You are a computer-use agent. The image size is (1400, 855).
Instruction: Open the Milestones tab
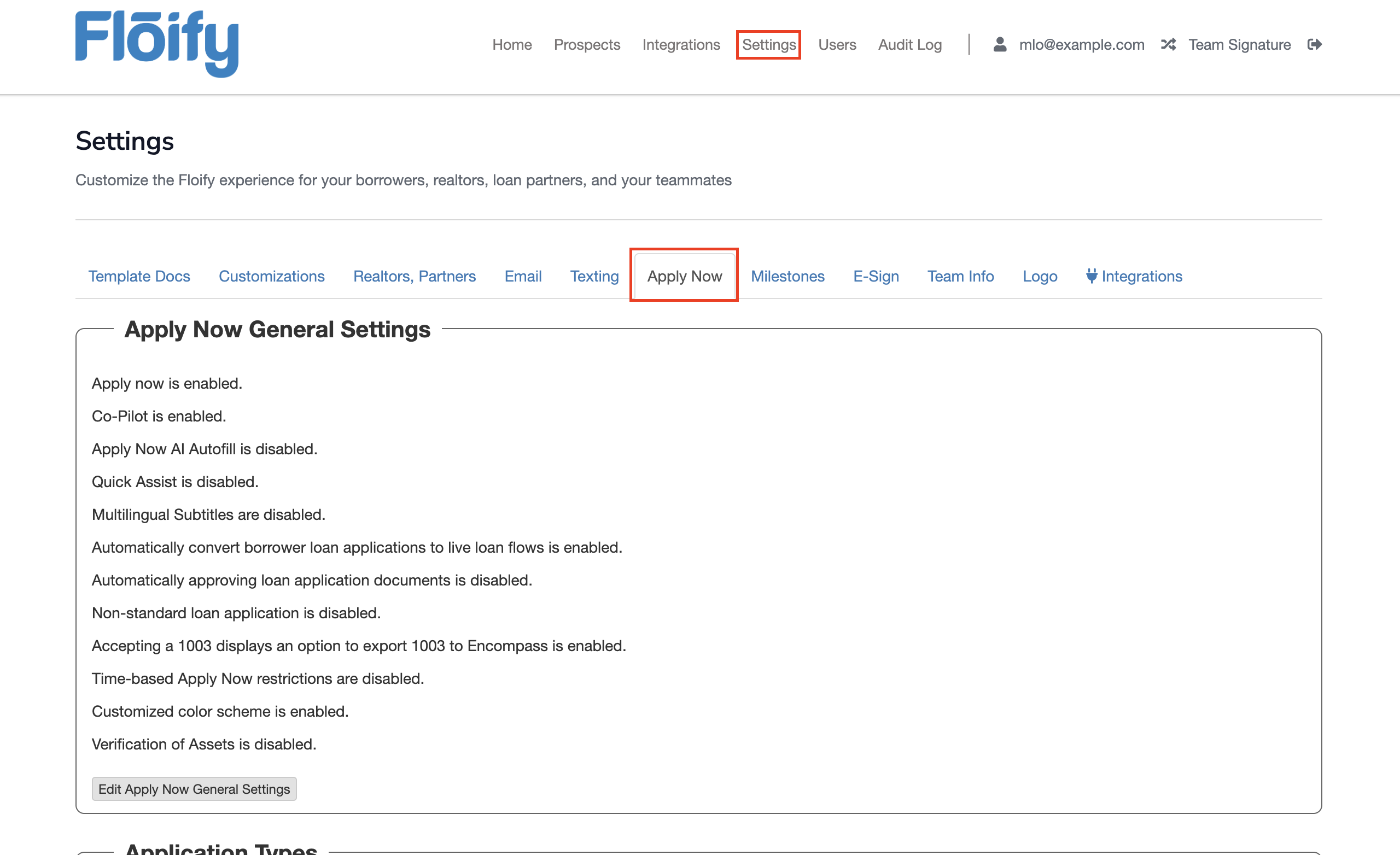pyautogui.click(x=787, y=276)
